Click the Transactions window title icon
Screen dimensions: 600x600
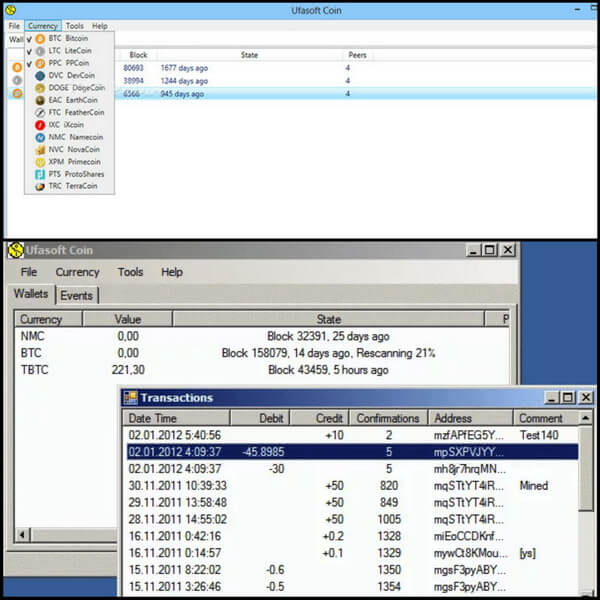pyautogui.click(x=130, y=398)
